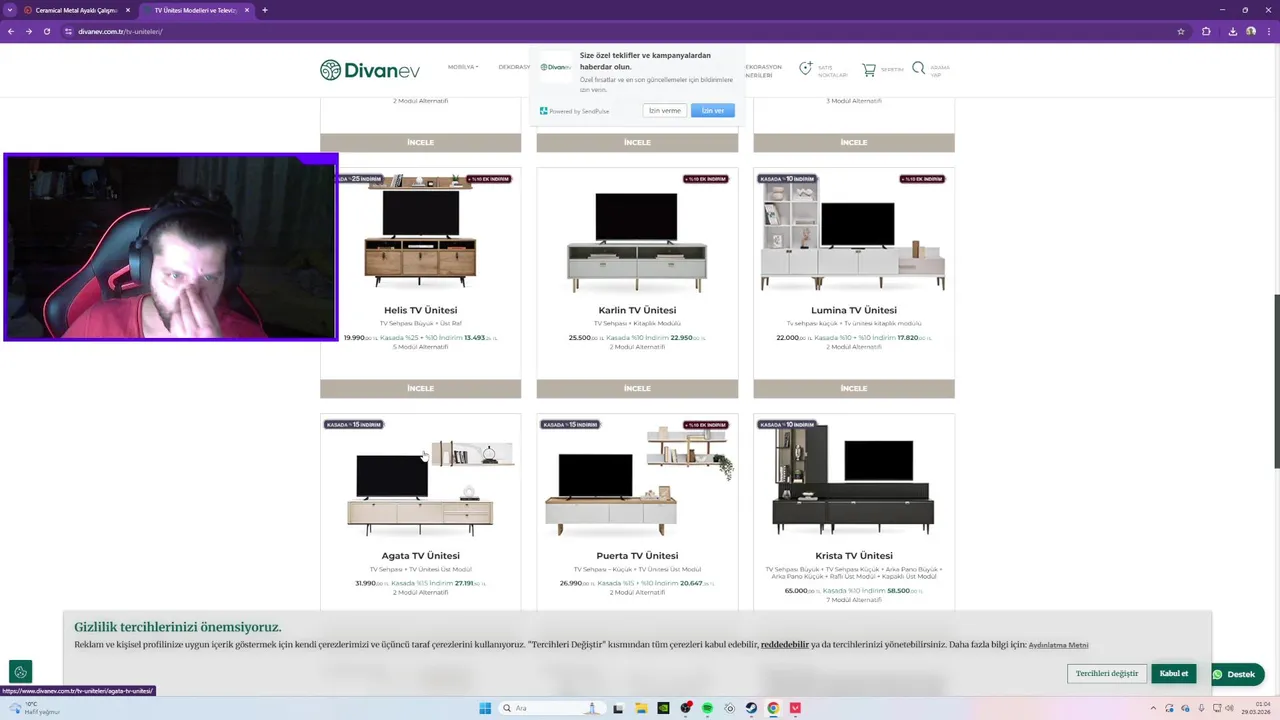Open the Arama Yap search icon
Screen dimensions: 1280x720
click(918, 69)
